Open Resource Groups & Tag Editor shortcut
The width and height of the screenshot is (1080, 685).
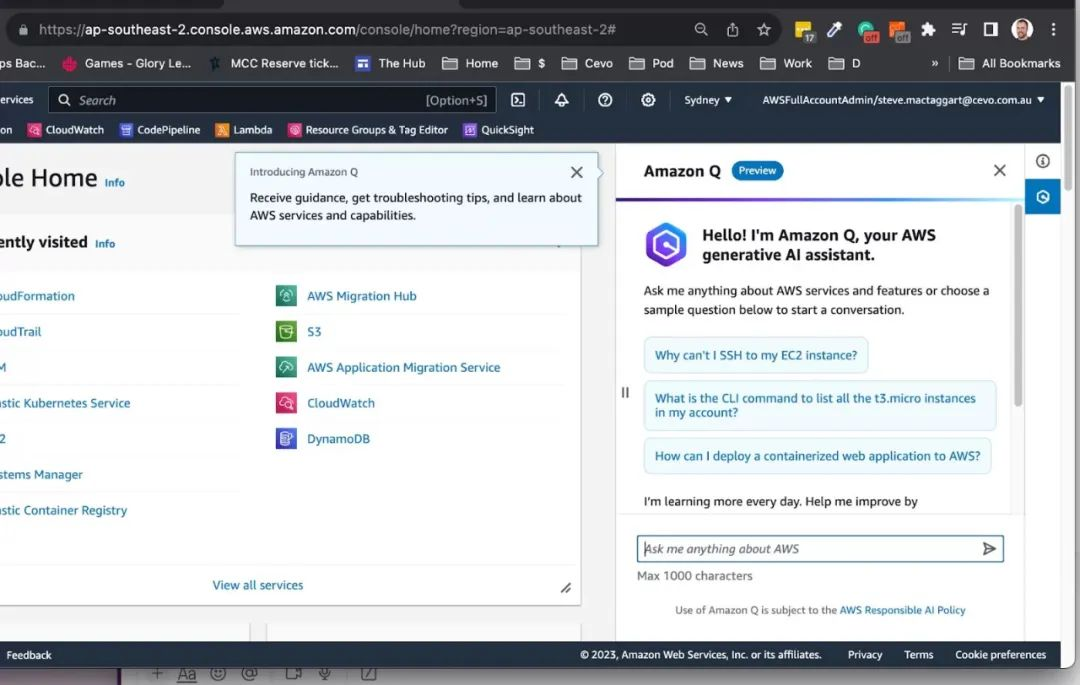(x=368, y=129)
